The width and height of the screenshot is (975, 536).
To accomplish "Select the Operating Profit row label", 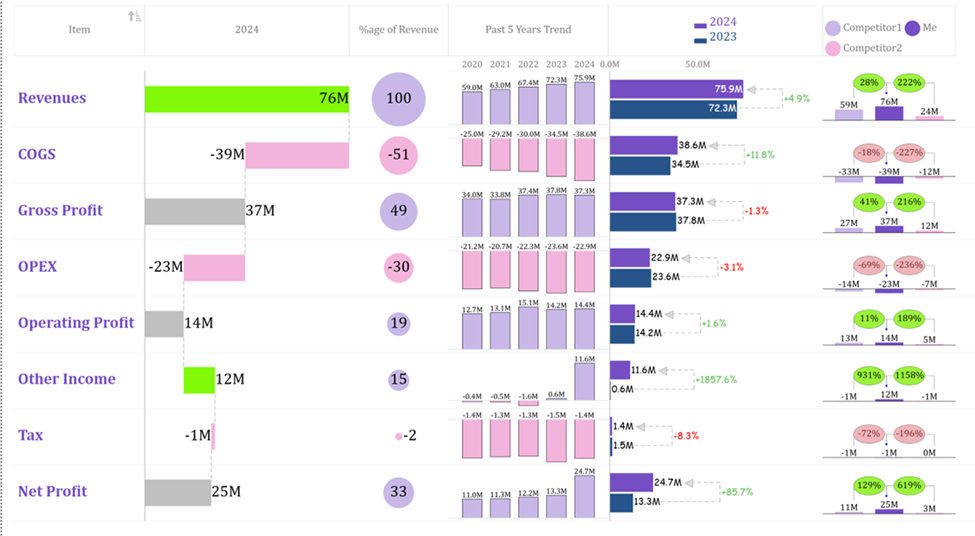I will (x=76, y=323).
